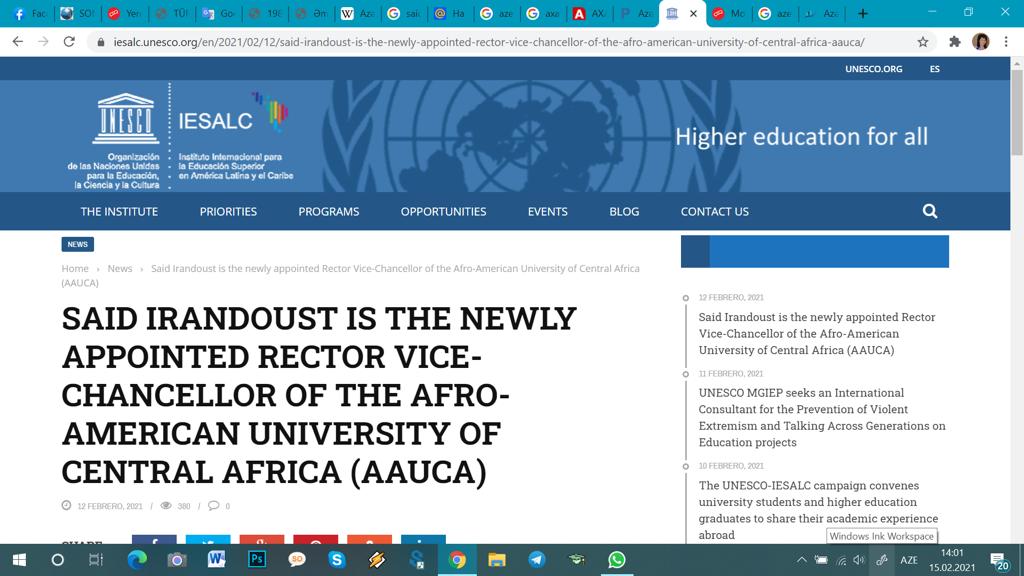The width and height of the screenshot is (1024, 576).
Task: Open WhatsApp from the taskbar
Action: 616,560
